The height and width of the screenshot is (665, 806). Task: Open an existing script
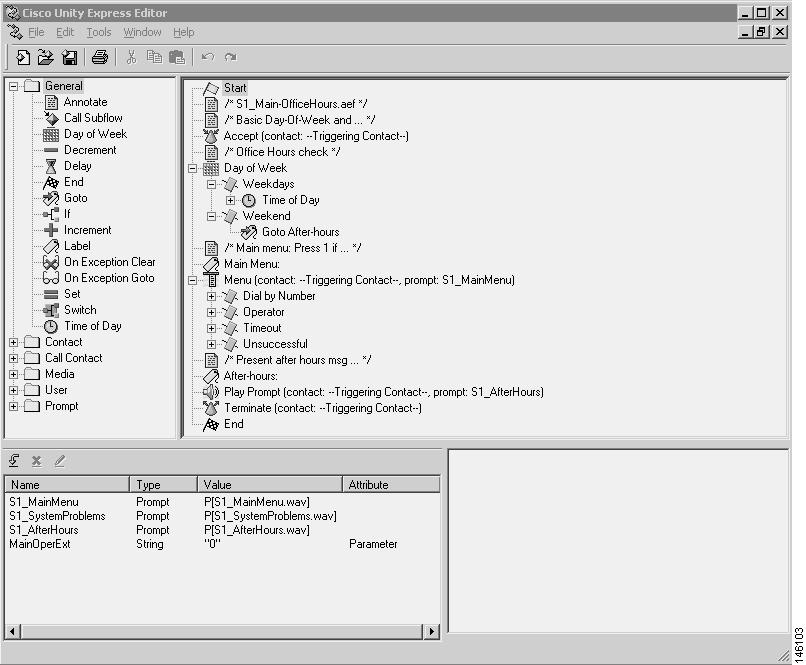[x=45, y=57]
